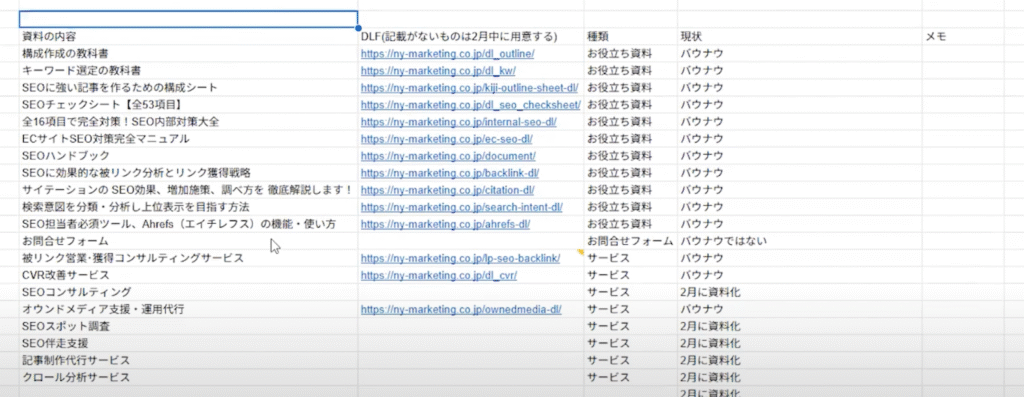Select the サイテーションの SEO効果 cell
1024x397 pixels.
point(189,190)
